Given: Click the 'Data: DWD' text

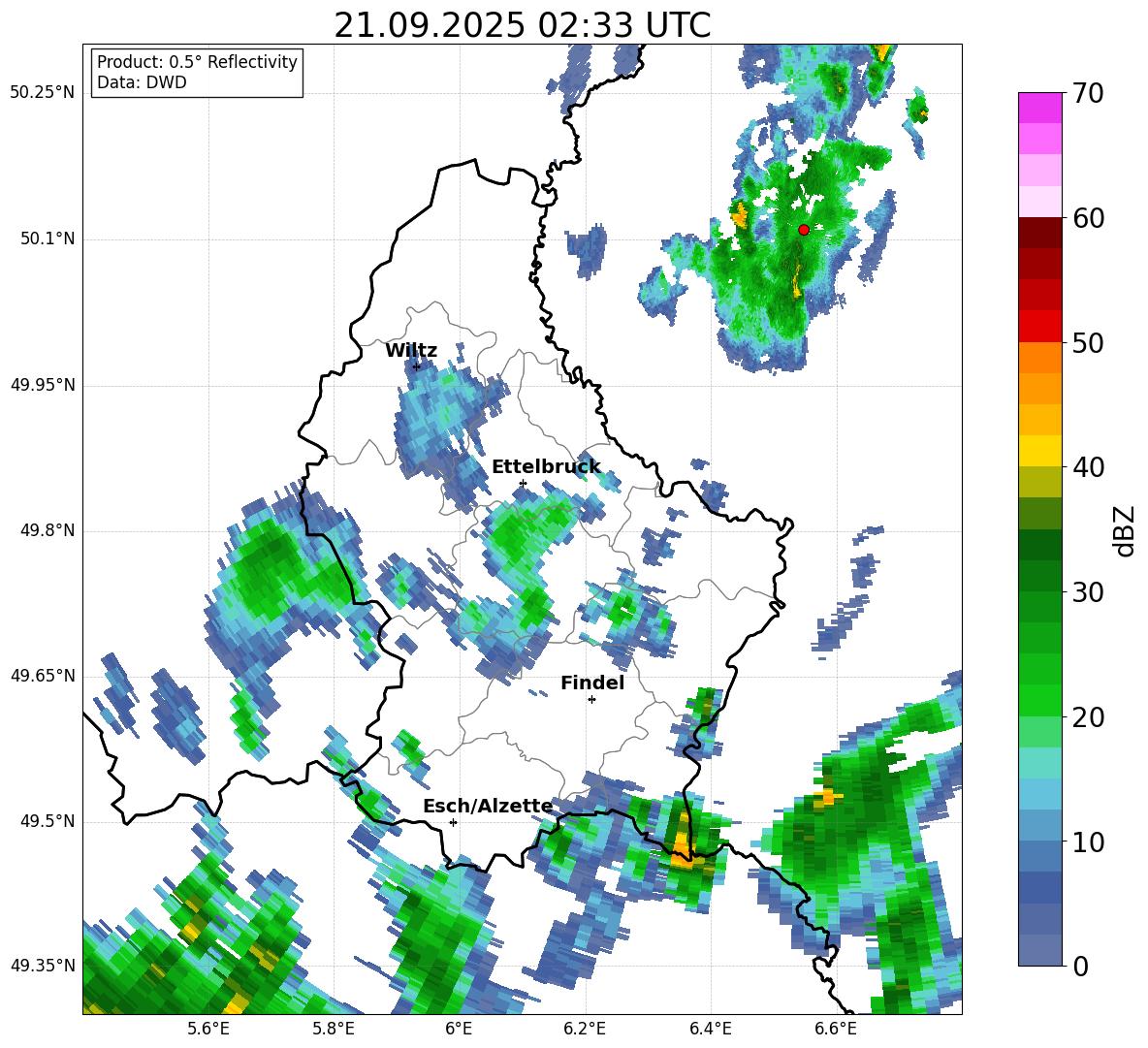Looking at the screenshot, I should pos(142,82).
